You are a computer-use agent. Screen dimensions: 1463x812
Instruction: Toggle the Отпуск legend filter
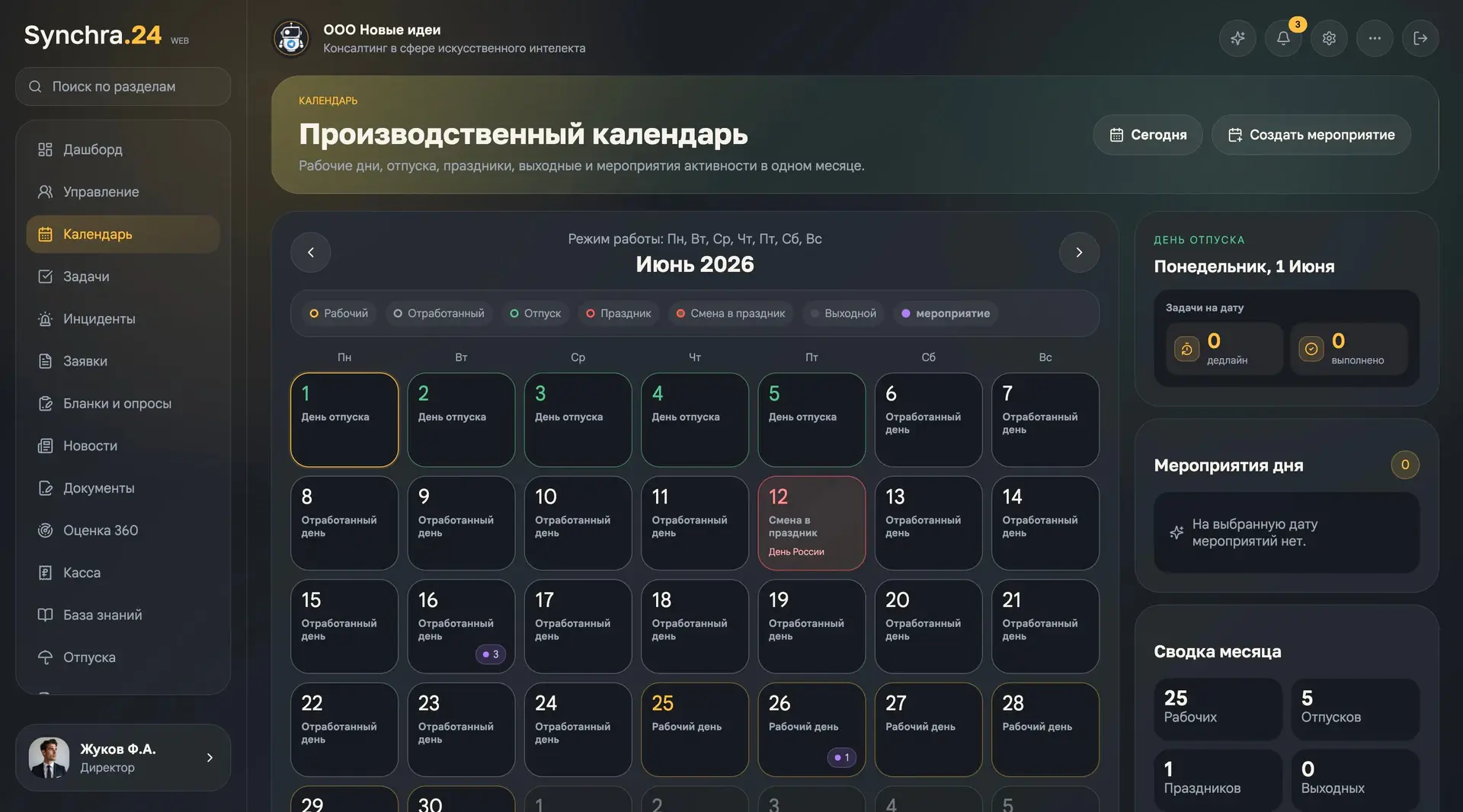pos(535,313)
